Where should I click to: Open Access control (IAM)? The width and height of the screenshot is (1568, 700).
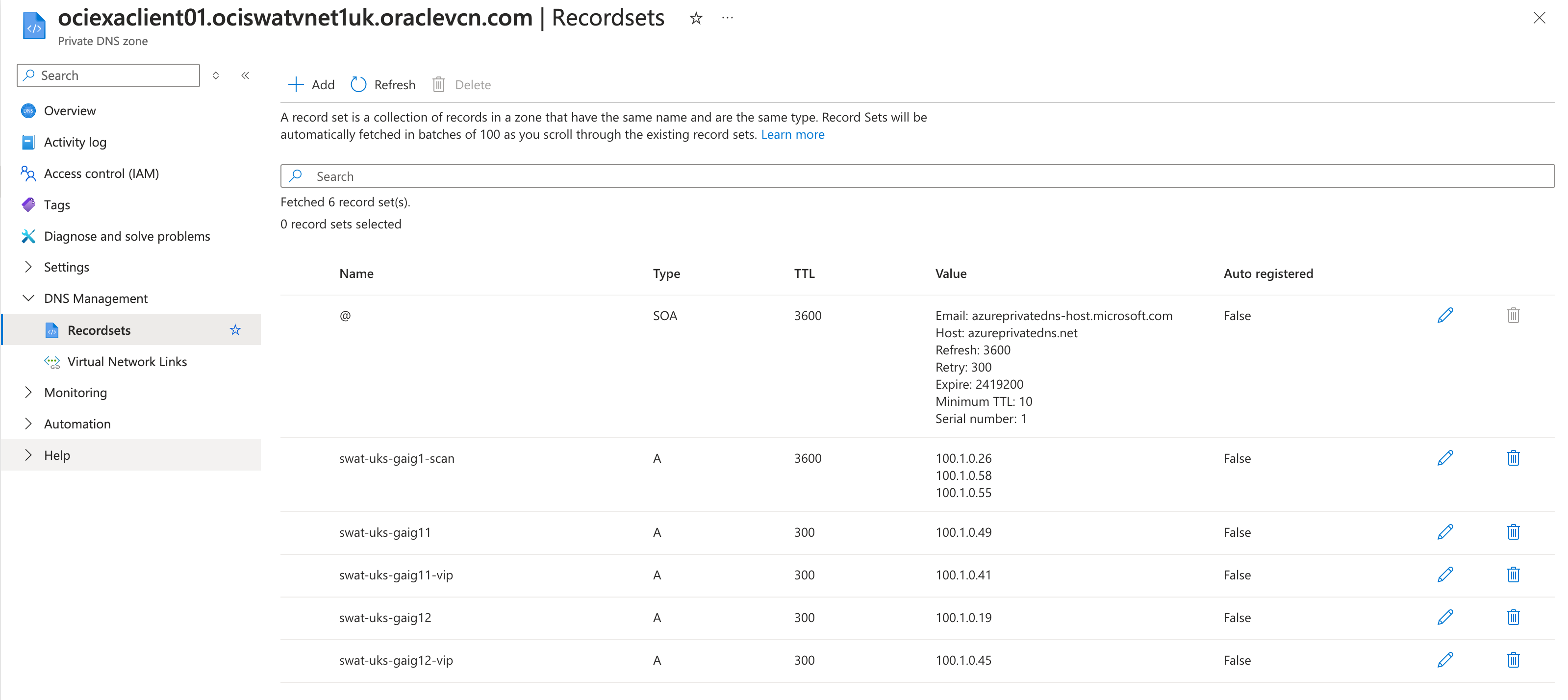pos(101,174)
